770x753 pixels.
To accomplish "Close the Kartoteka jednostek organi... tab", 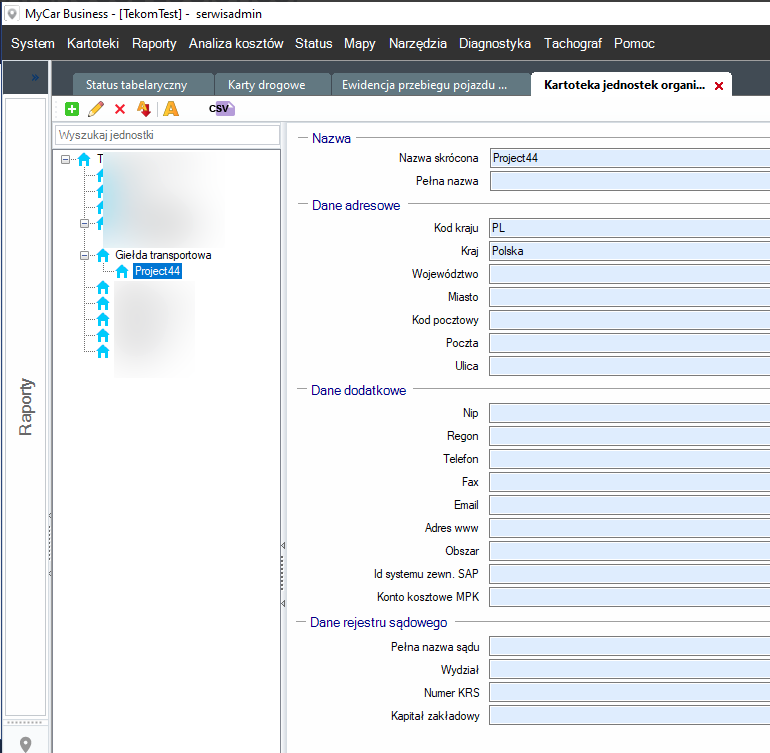I will pyautogui.click(x=719, y=86).
